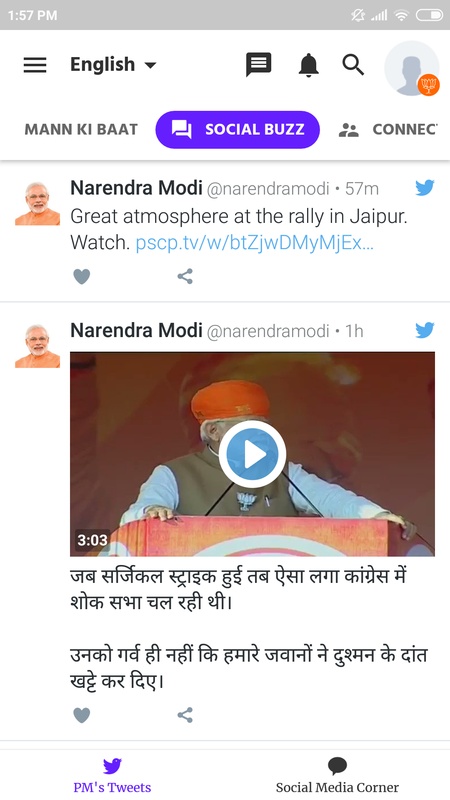Screen dimensions: 450x800
Task: Select the SOCIAL BUZZ tab
Action: point(238,130)
